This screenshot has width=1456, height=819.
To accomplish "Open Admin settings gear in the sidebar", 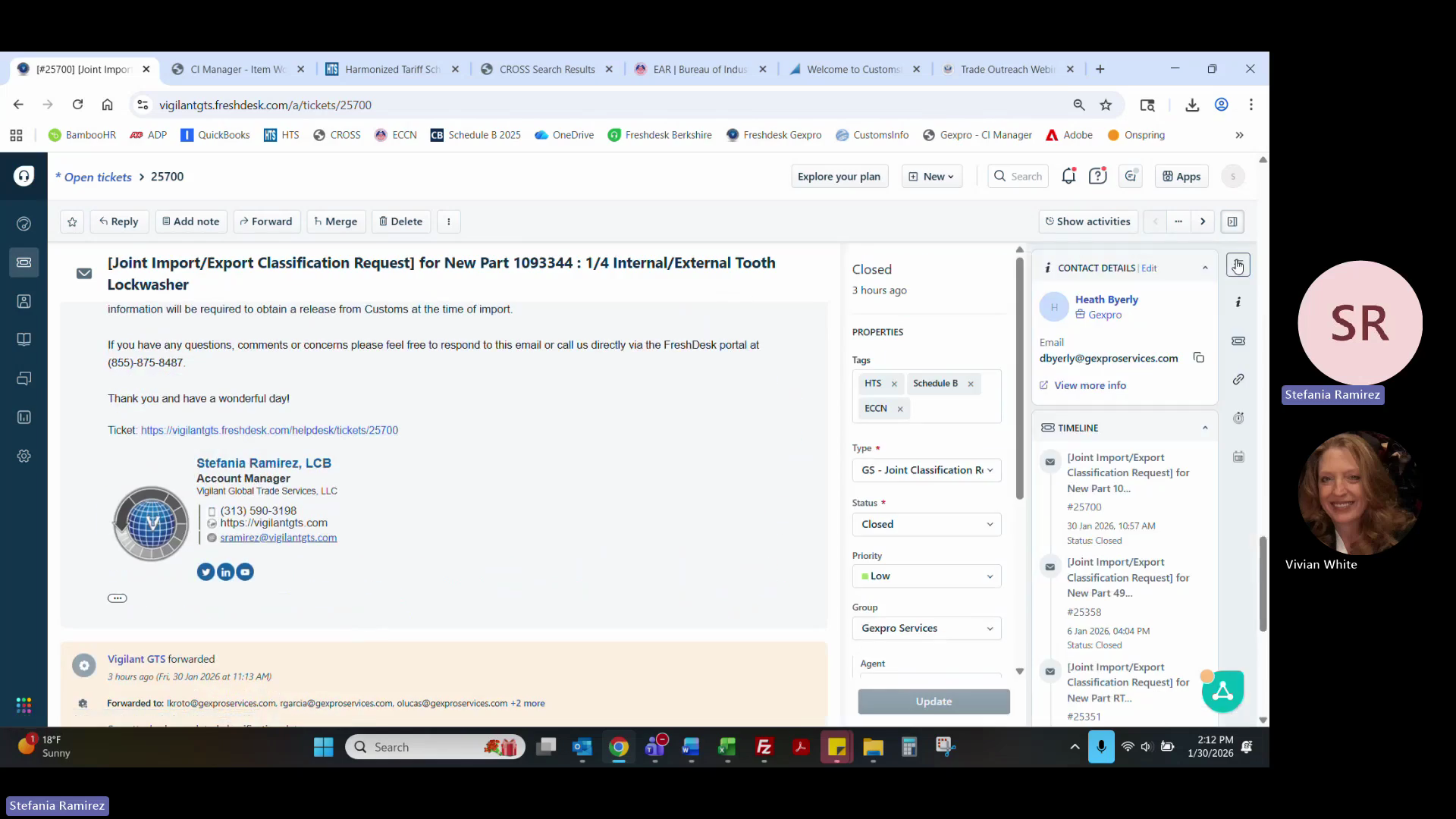I will click(x=24, y=456).
